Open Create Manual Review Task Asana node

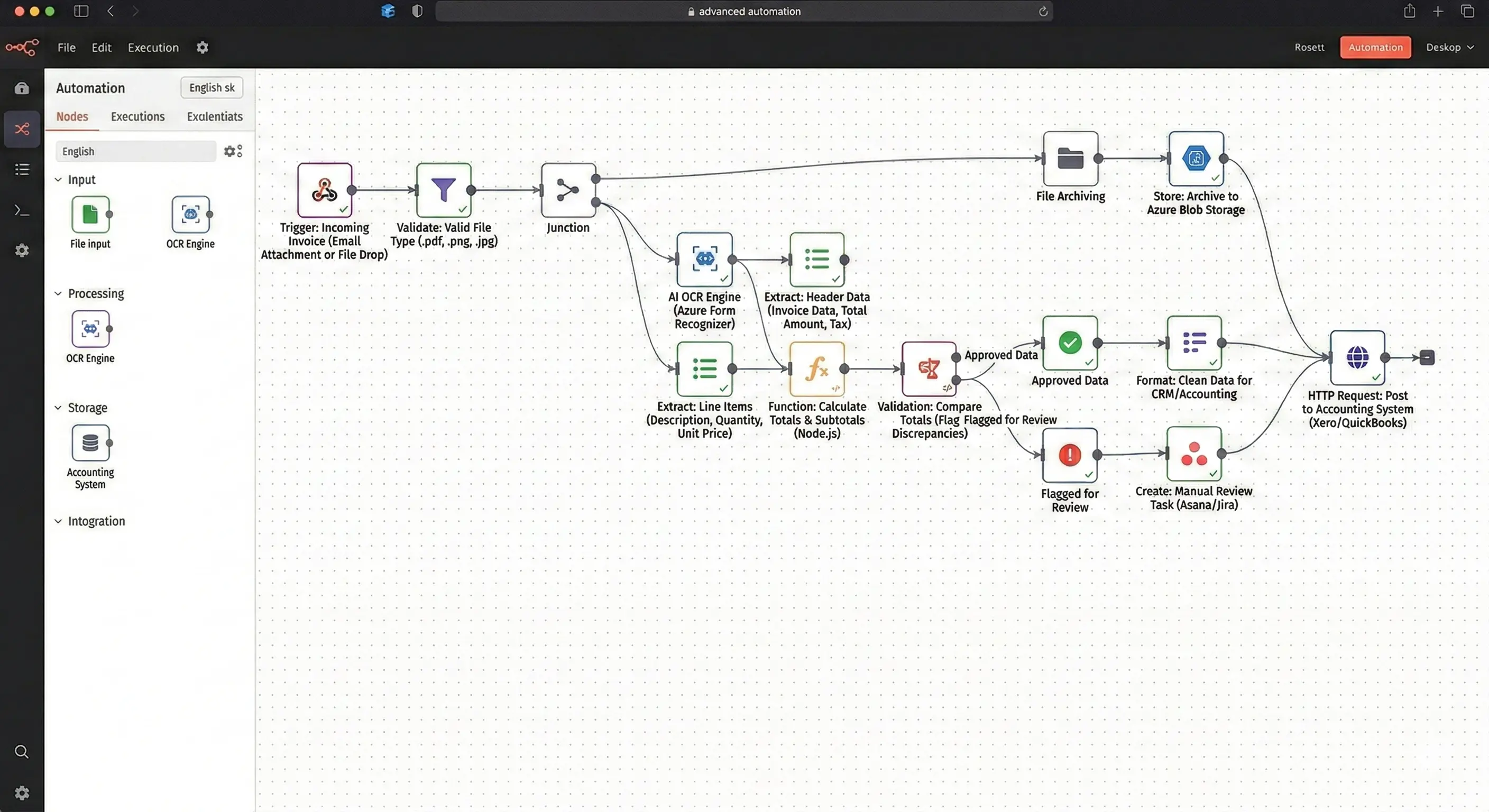(x=1193, y=454)
